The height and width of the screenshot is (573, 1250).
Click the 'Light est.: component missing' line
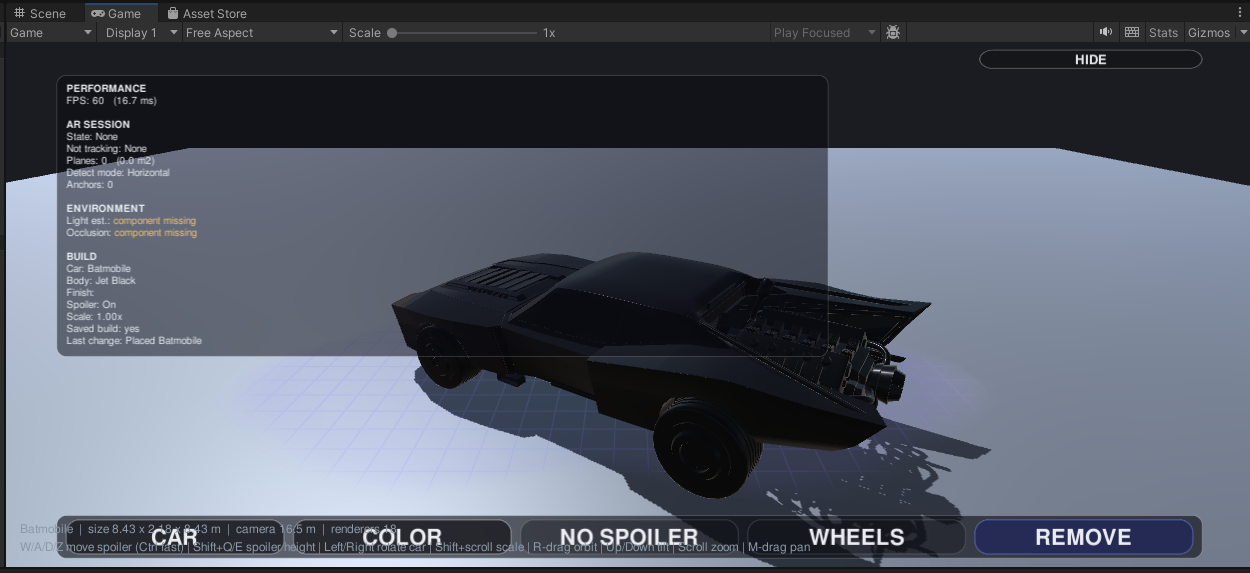tap(131, 221)
